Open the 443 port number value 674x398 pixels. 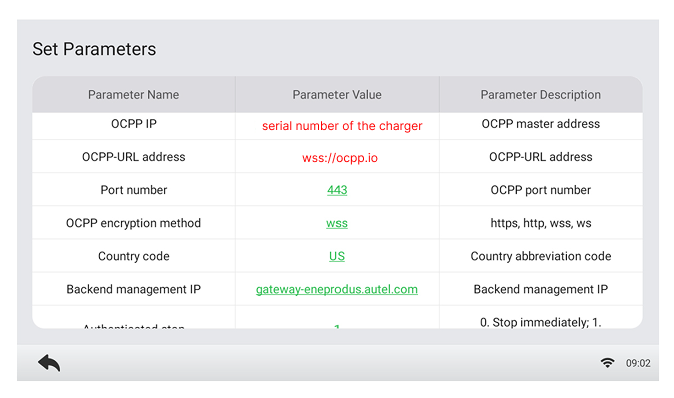pyautogui.click(x=337, y=190)
